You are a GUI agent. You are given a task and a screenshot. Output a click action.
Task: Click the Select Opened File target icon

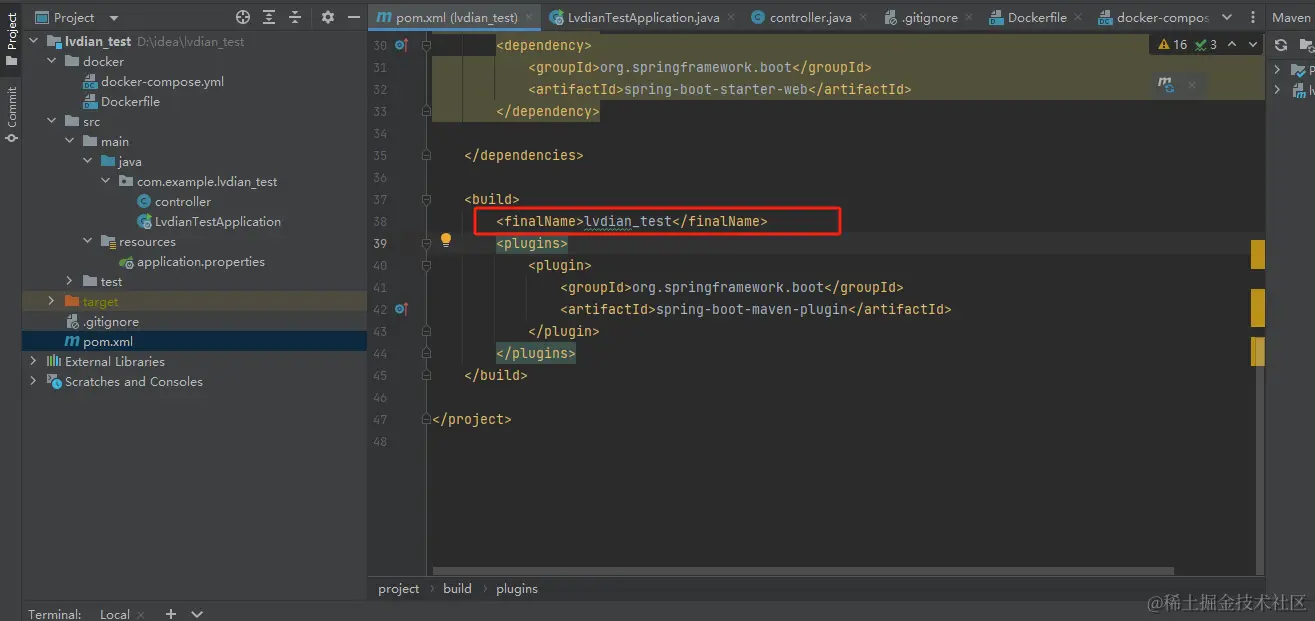pos(243,17)
